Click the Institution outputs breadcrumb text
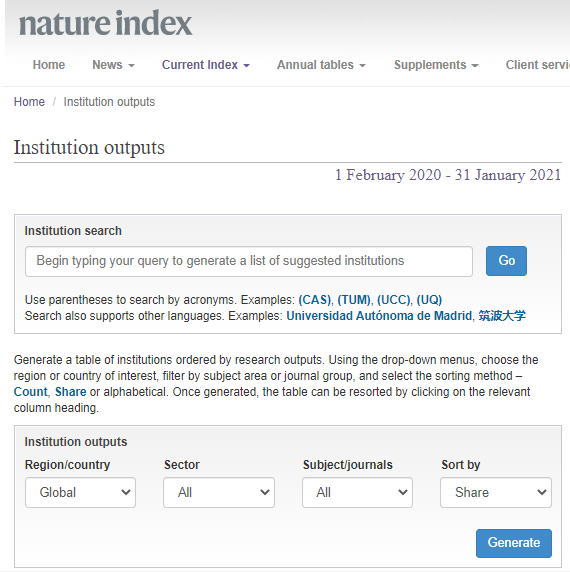Screen dimensions: 570x572 pos(109,102)
